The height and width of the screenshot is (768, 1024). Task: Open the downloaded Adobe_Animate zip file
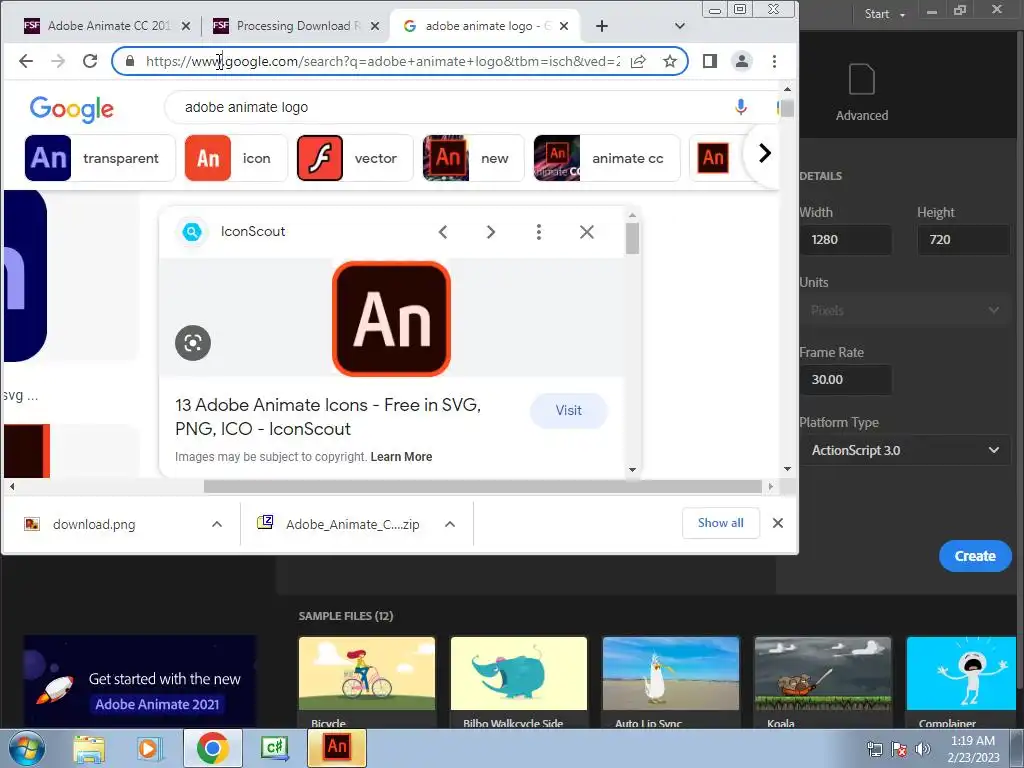338,524
